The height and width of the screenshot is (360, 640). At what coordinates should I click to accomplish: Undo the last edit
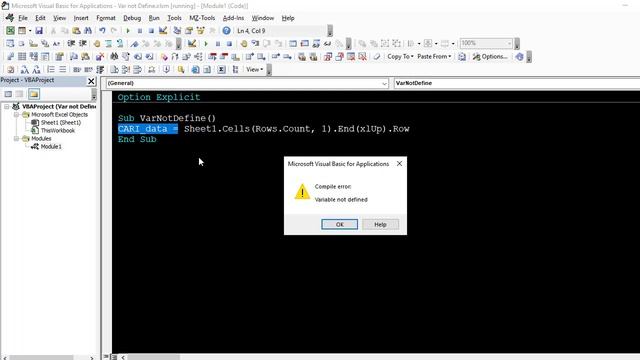coord(102,31)
